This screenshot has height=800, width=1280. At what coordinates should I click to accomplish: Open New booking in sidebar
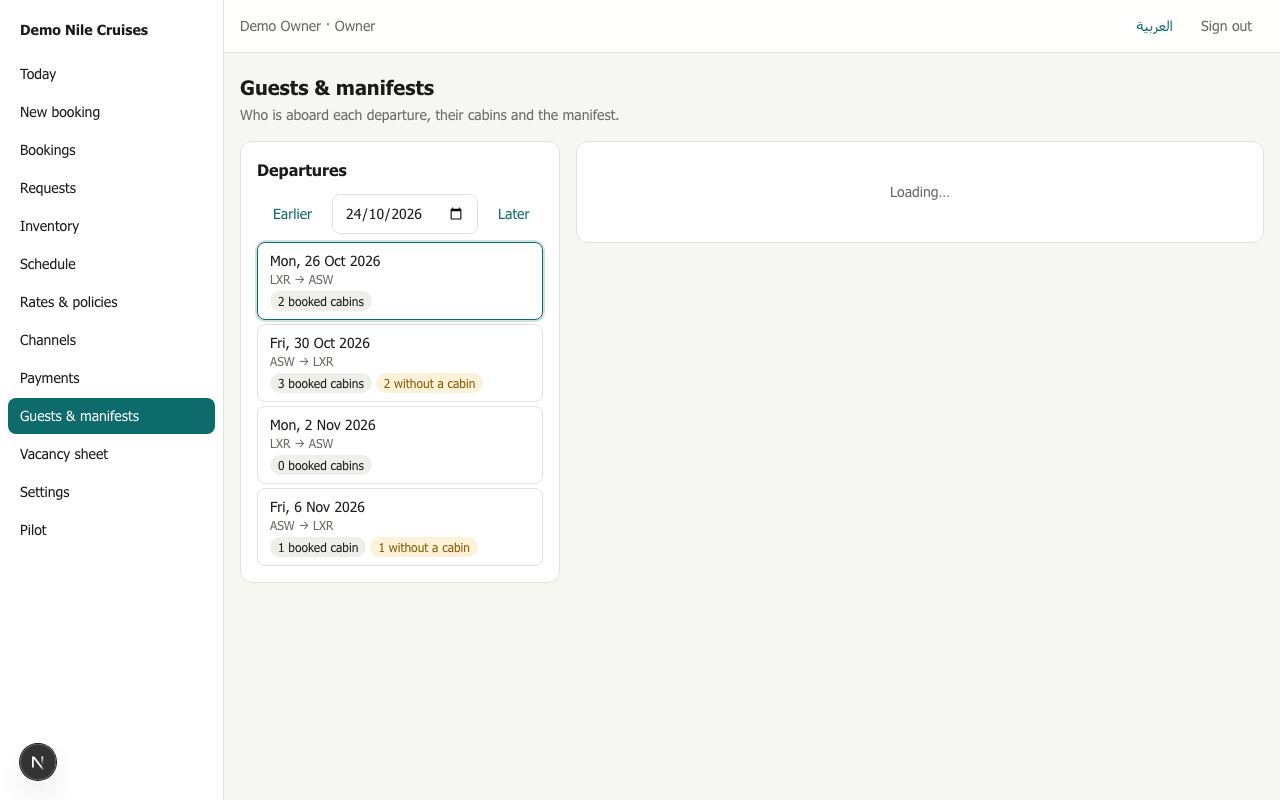click(x=111, y=112)
